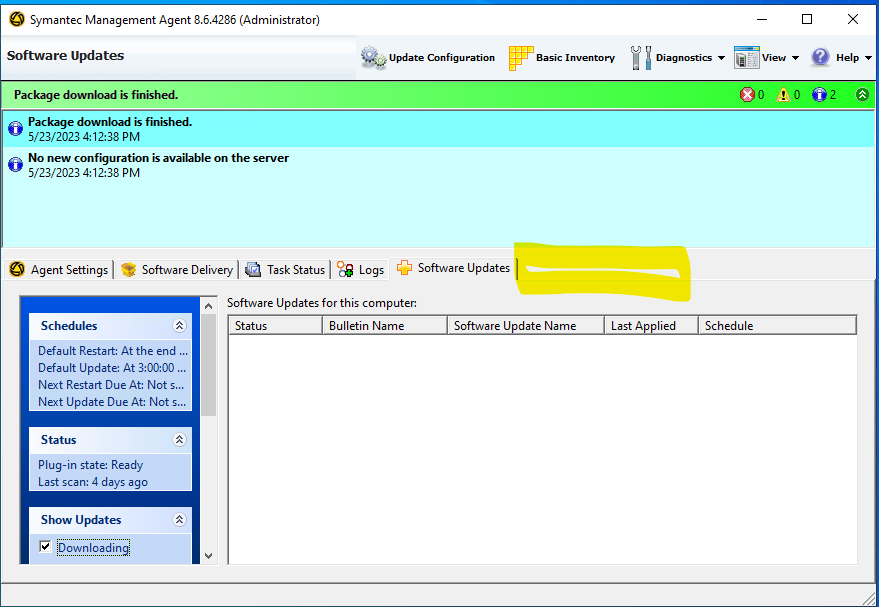
Task: Click the sidebar scrollbar down arrow
Action: [x=209, y=556]
